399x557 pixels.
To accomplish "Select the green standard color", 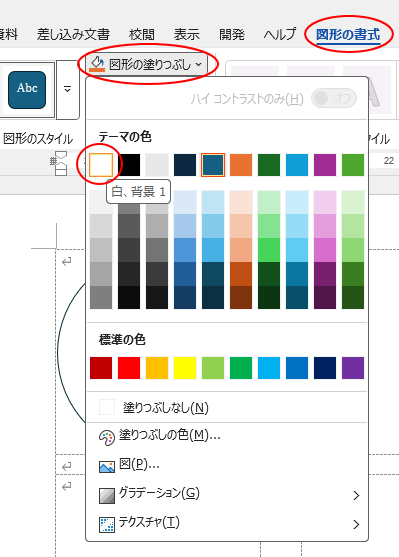I will [x=241, y=368].
